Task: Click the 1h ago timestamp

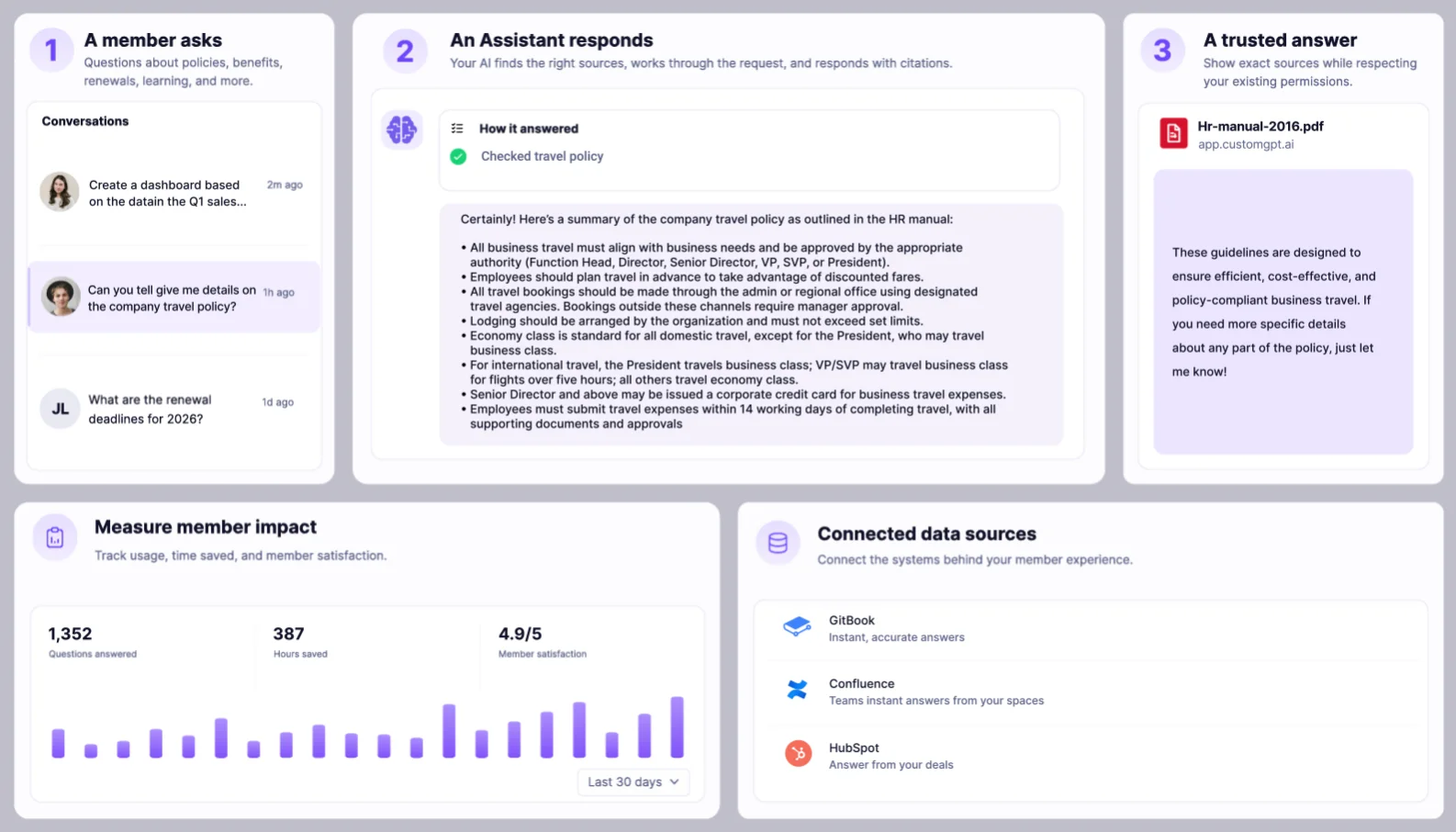Action: [x=279, y=293]
